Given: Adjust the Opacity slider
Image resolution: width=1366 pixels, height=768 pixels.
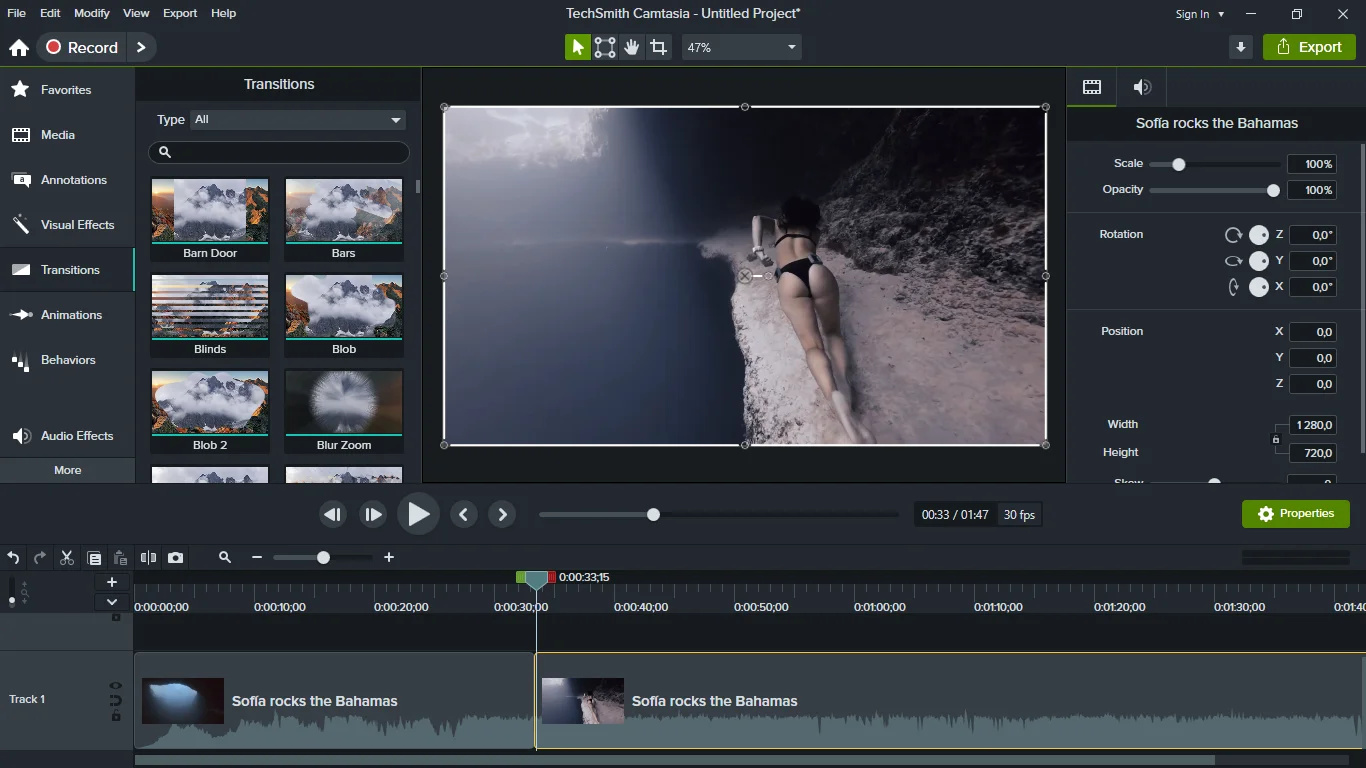Looking at the screenshot, I should pyautogui.click(x=1273, y=190).
